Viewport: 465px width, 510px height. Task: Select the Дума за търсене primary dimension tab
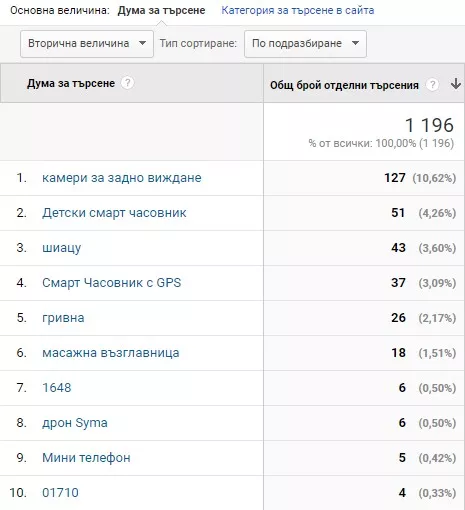[161, 10]
